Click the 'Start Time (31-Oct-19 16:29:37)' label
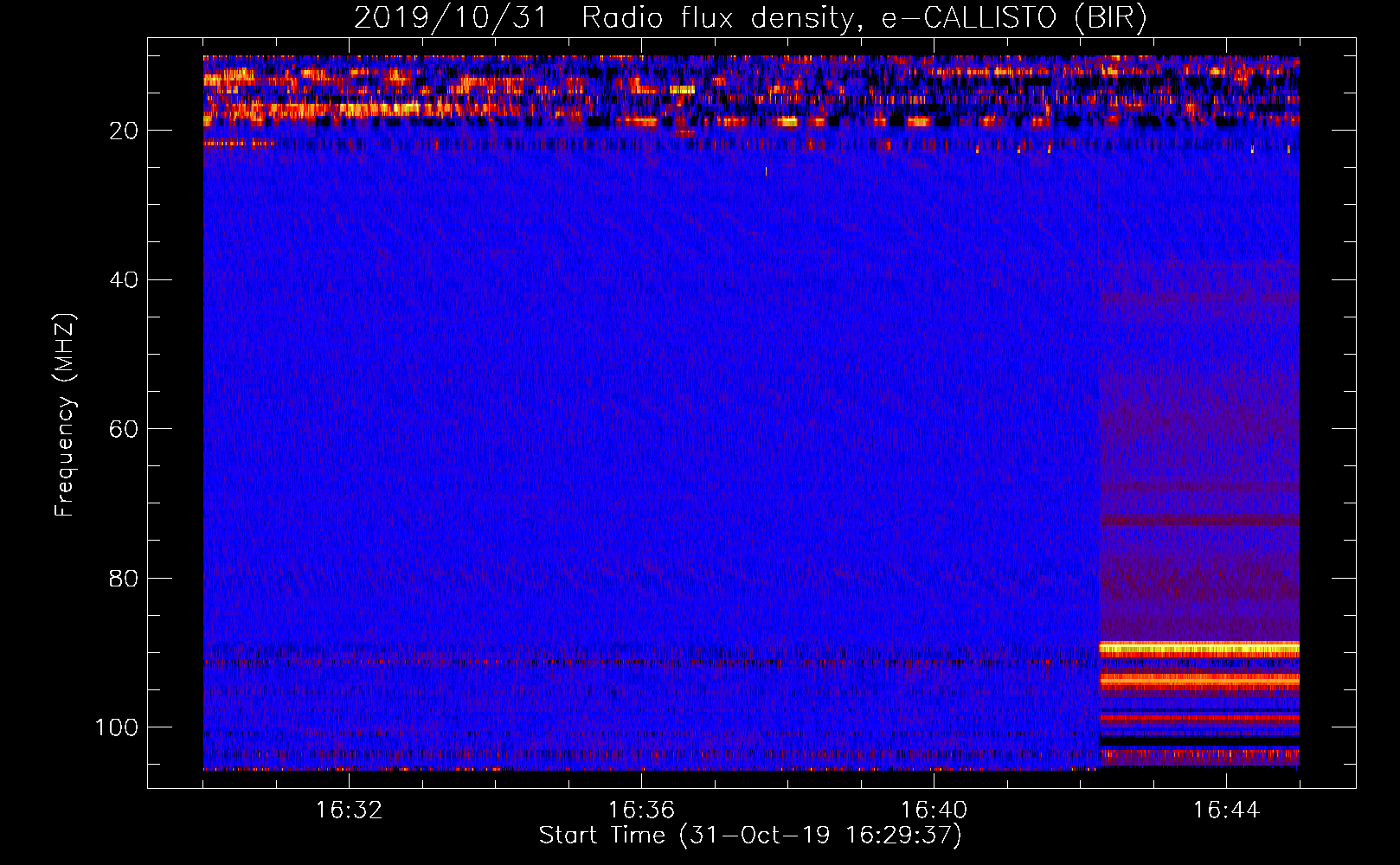The width and height of the screenshot is (1400, 865). [750, 836]
